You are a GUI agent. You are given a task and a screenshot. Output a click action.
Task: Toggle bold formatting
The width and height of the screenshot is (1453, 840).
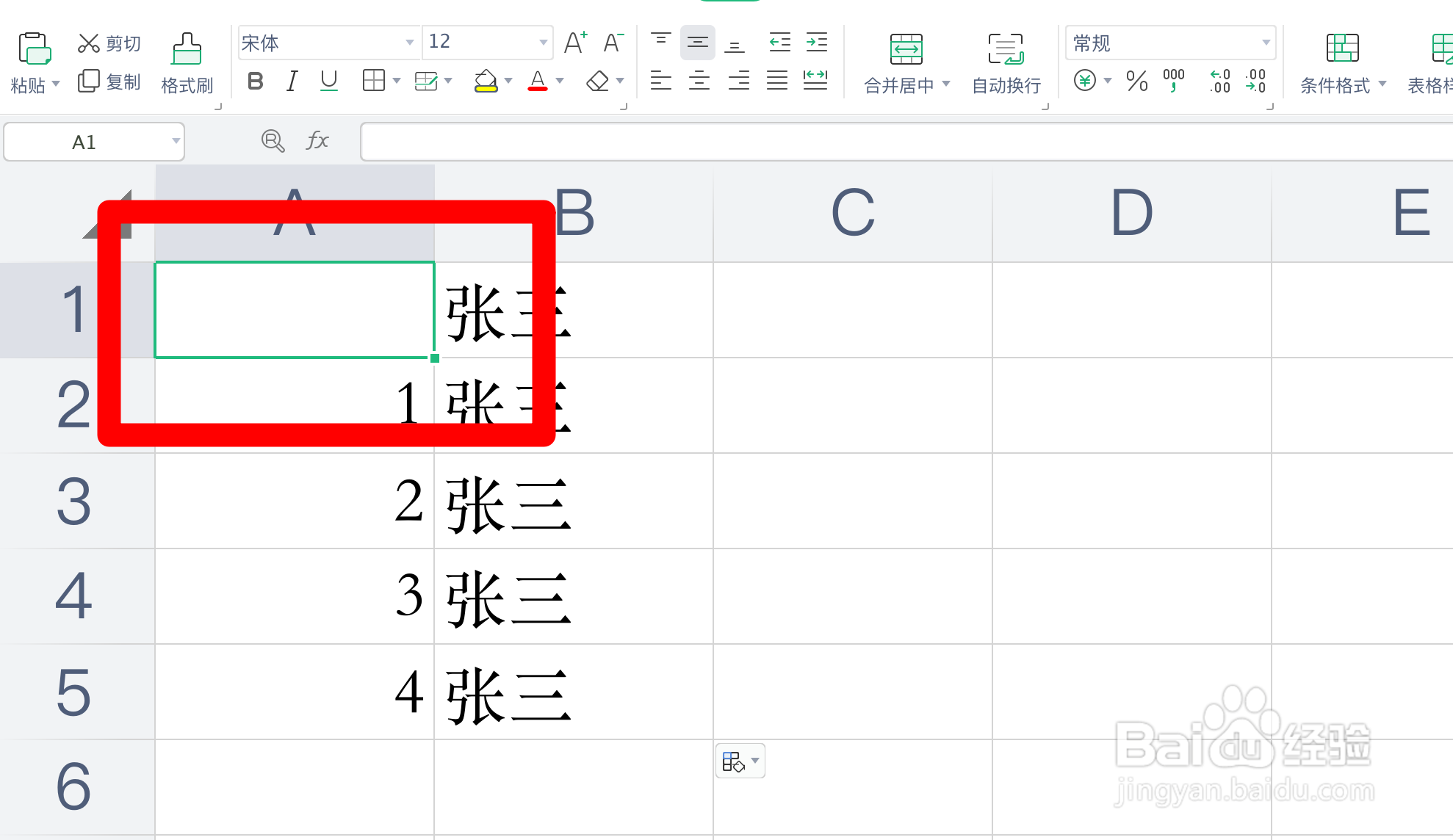[x=255, y=81]
